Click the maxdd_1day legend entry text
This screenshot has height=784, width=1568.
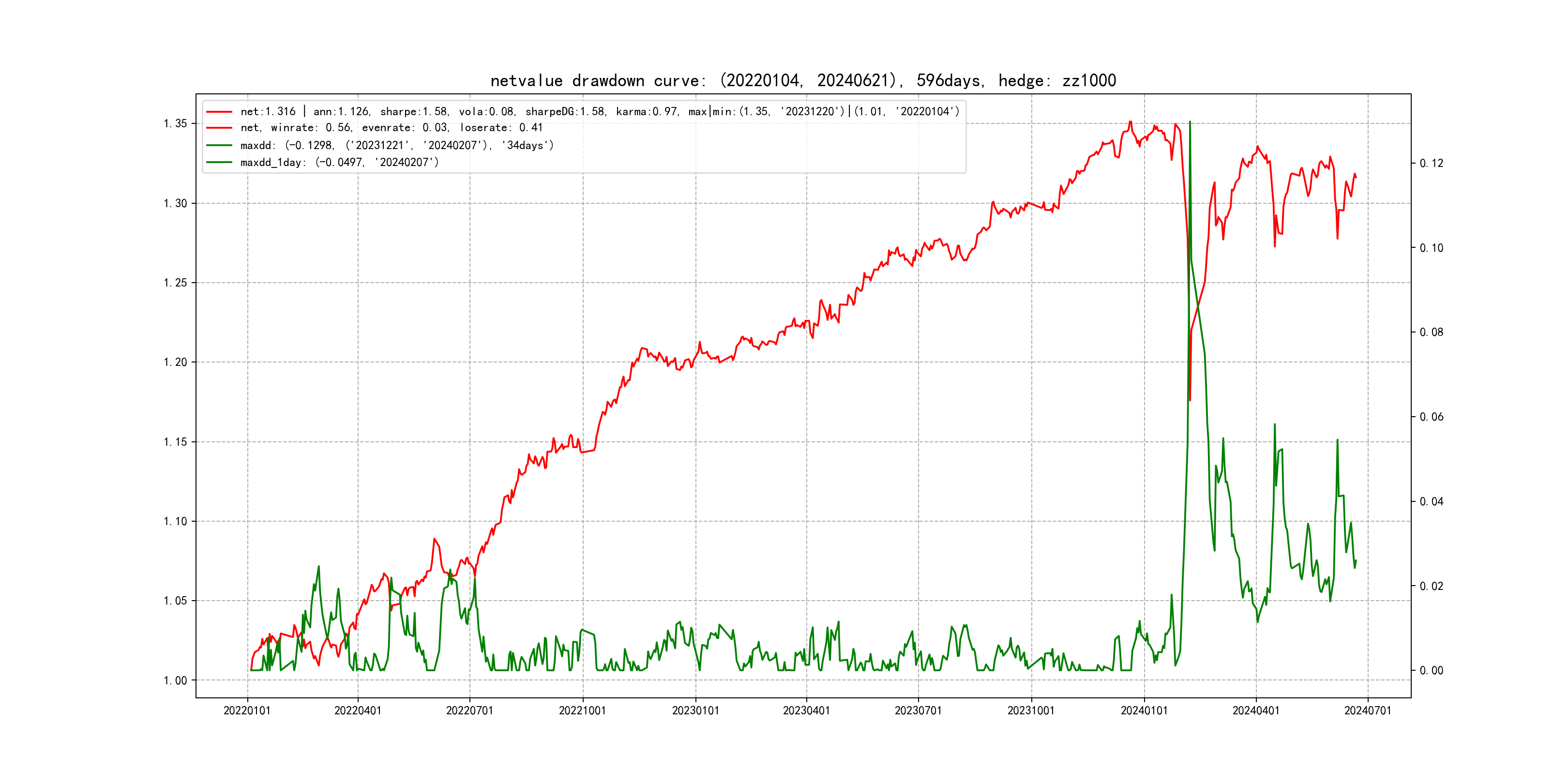point(339,163)
